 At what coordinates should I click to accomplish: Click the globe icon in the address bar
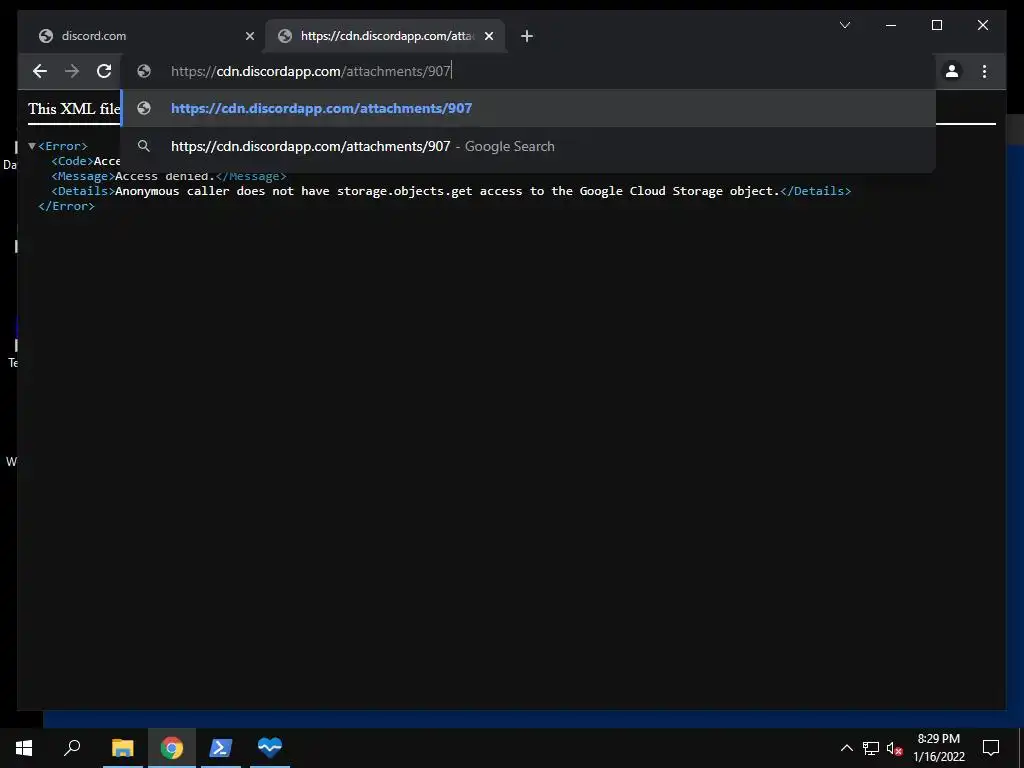pos(144,71)
